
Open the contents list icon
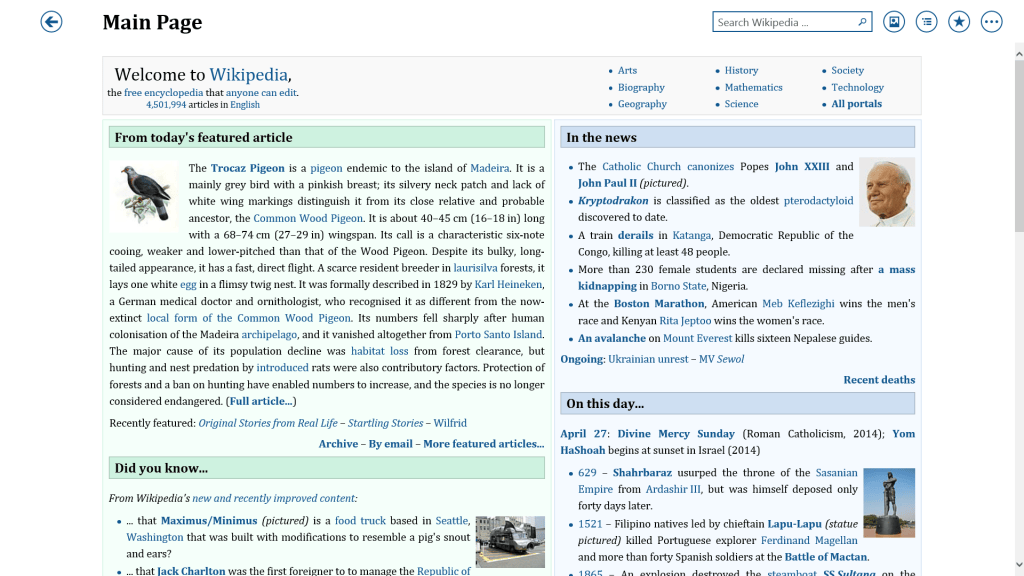point(926,22)
